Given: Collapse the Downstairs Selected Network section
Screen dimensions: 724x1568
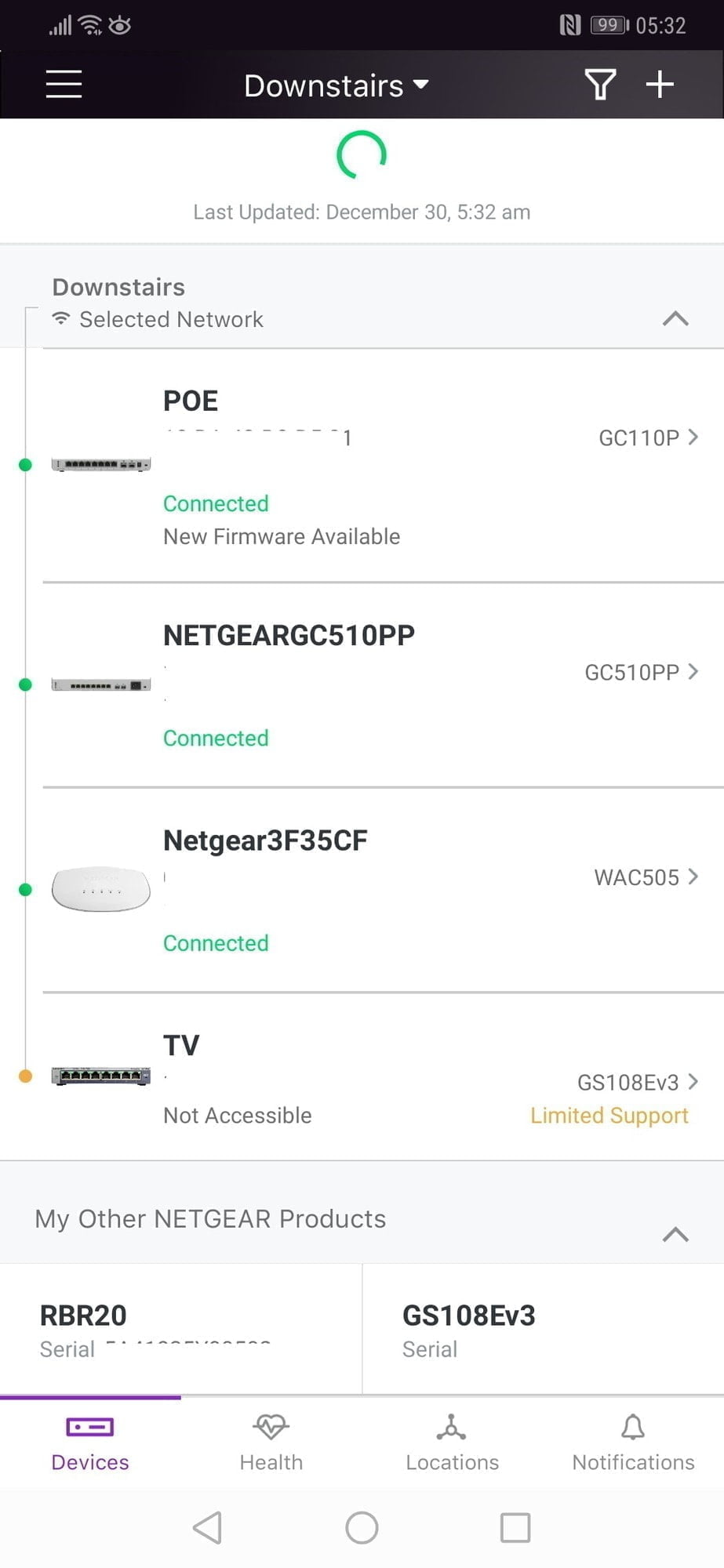Looking at the screenshot, I should 675,318.
